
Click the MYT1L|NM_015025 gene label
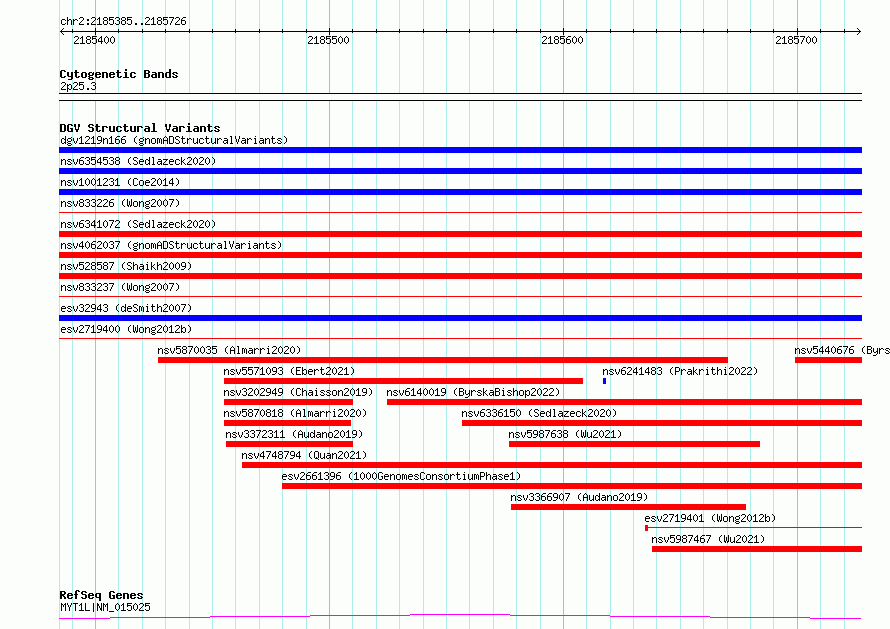click(106, 607)
